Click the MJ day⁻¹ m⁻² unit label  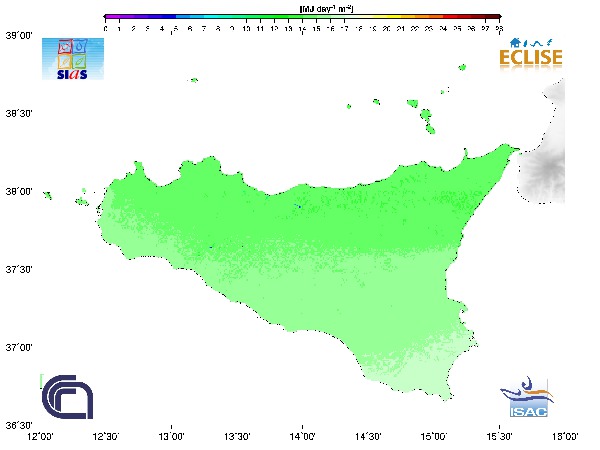[x=326, y=9]
